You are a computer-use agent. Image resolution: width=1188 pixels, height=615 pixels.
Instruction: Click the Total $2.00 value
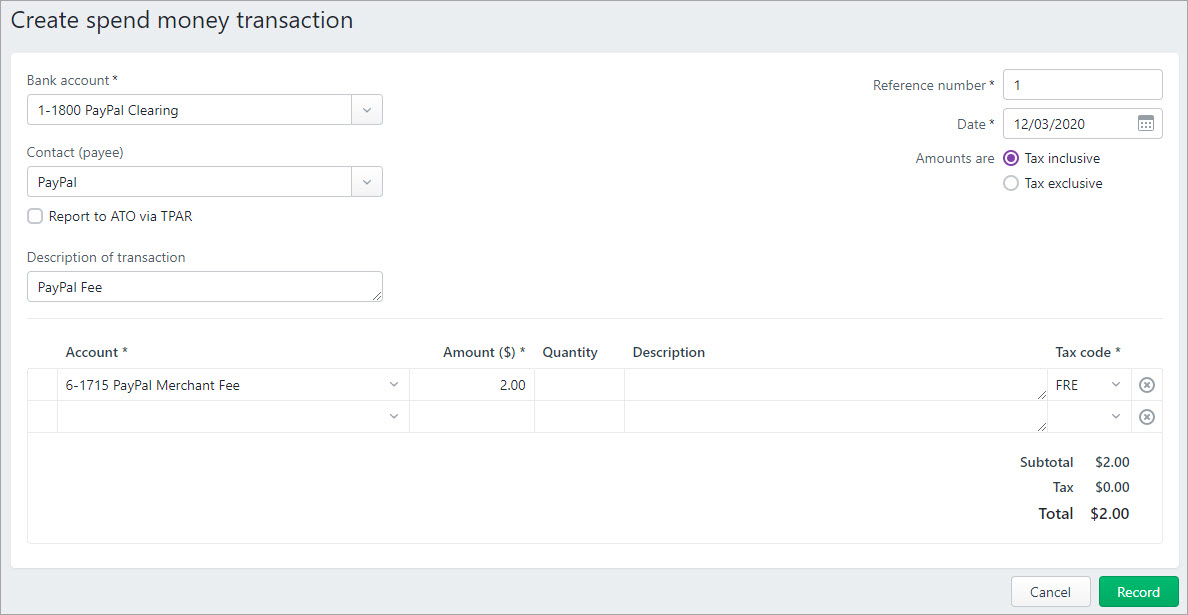point(1110,514)
